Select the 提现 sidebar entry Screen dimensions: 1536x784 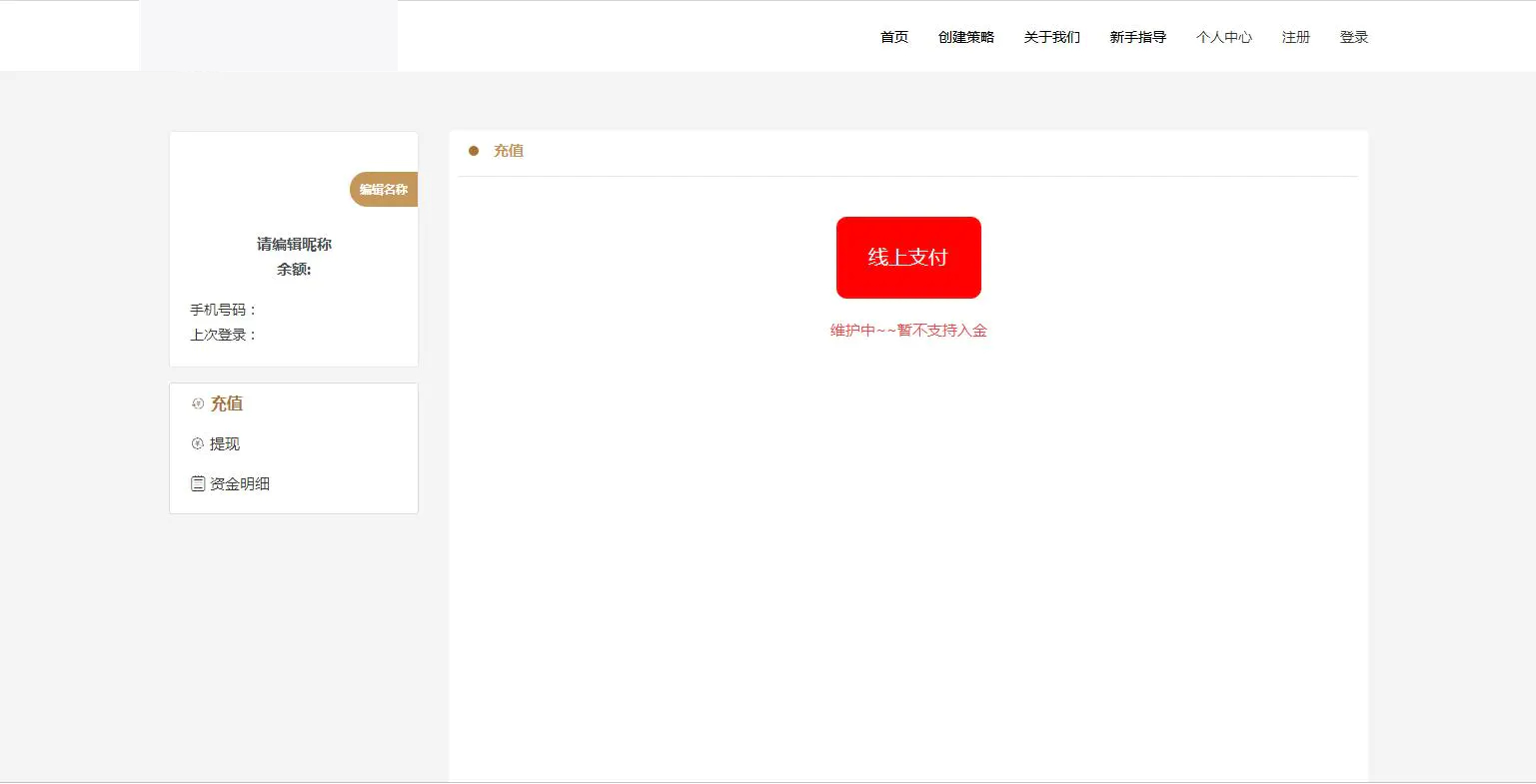[226, 443]
